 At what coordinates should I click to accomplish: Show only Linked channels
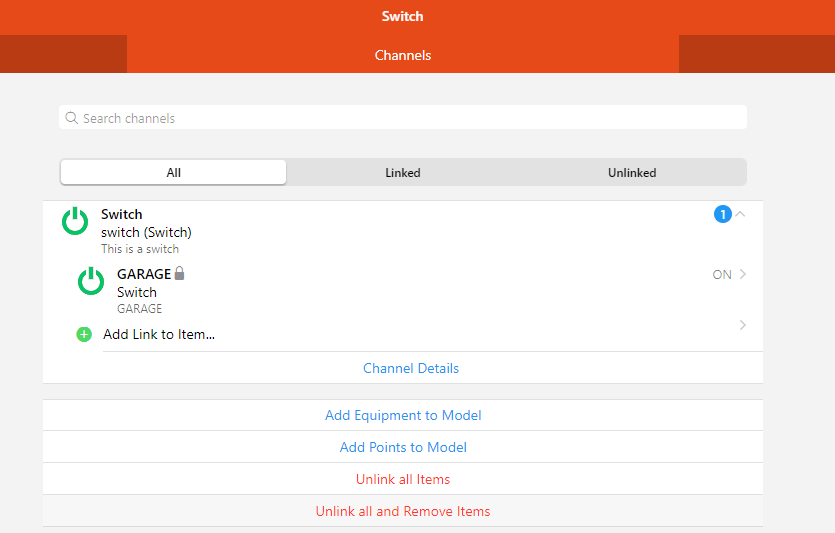pyautogui.click(x=403, y=173)
